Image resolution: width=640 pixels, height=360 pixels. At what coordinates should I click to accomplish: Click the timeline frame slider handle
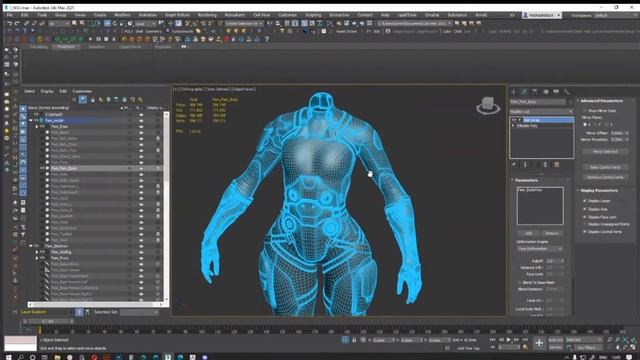[x=48, y=322]
